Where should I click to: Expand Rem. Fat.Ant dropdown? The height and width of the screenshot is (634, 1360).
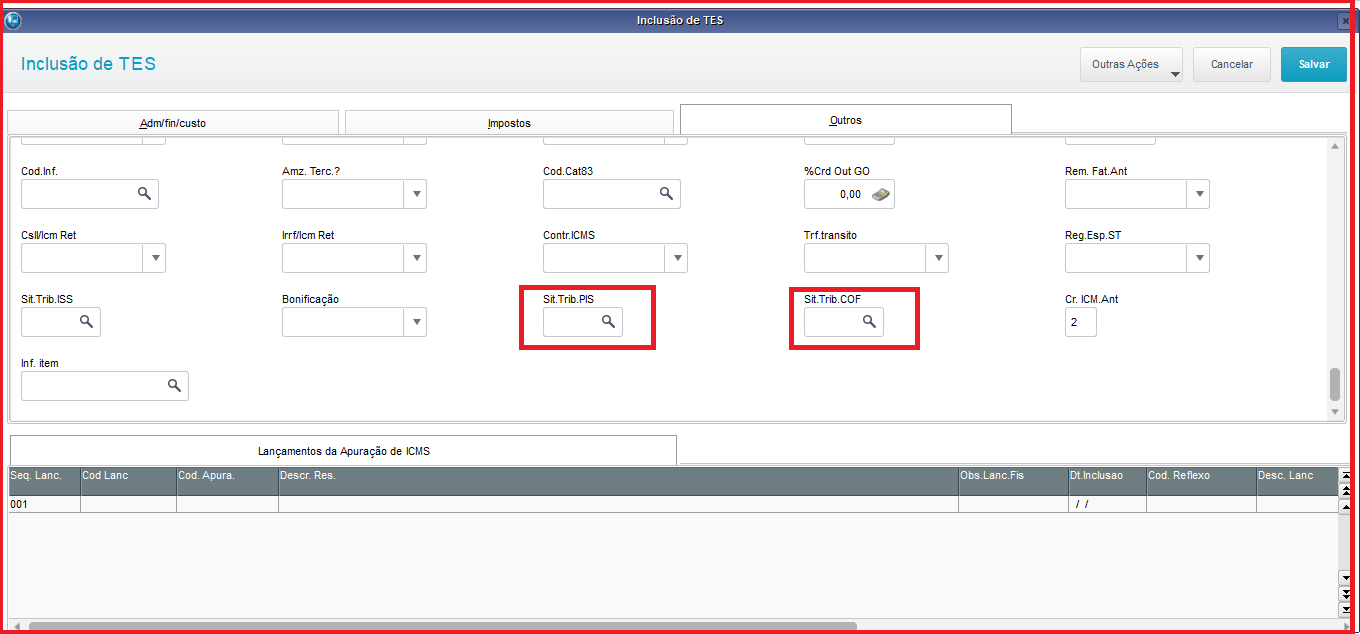(x=1198, y=194)
